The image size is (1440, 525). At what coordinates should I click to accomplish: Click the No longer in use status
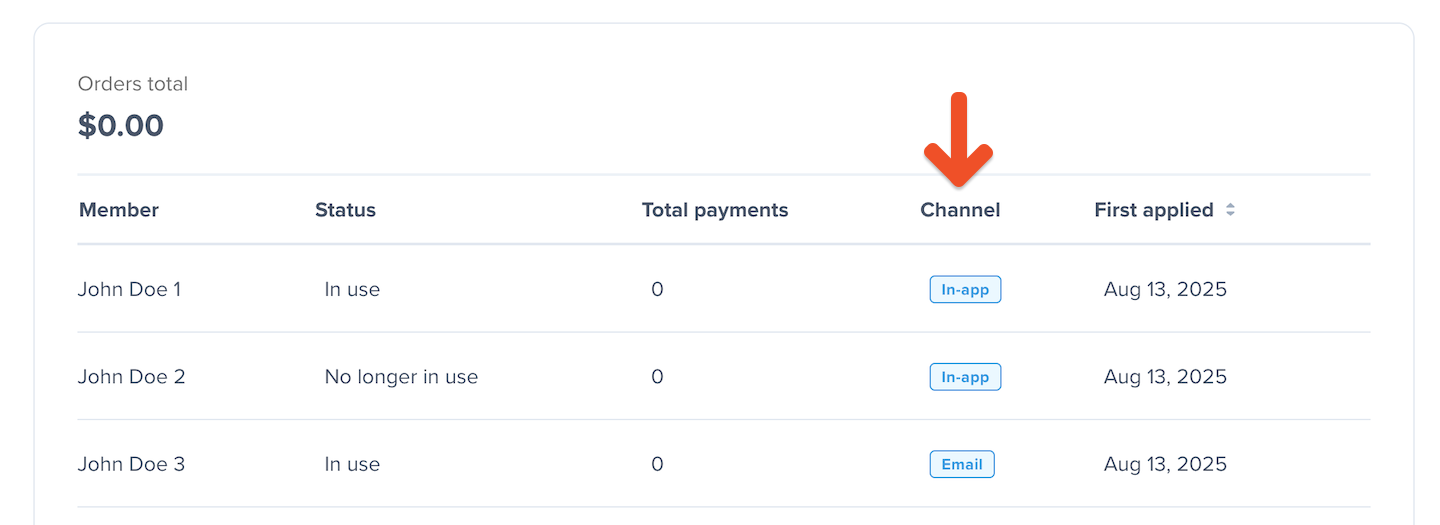pyautogui.click(x=401, y=377)
